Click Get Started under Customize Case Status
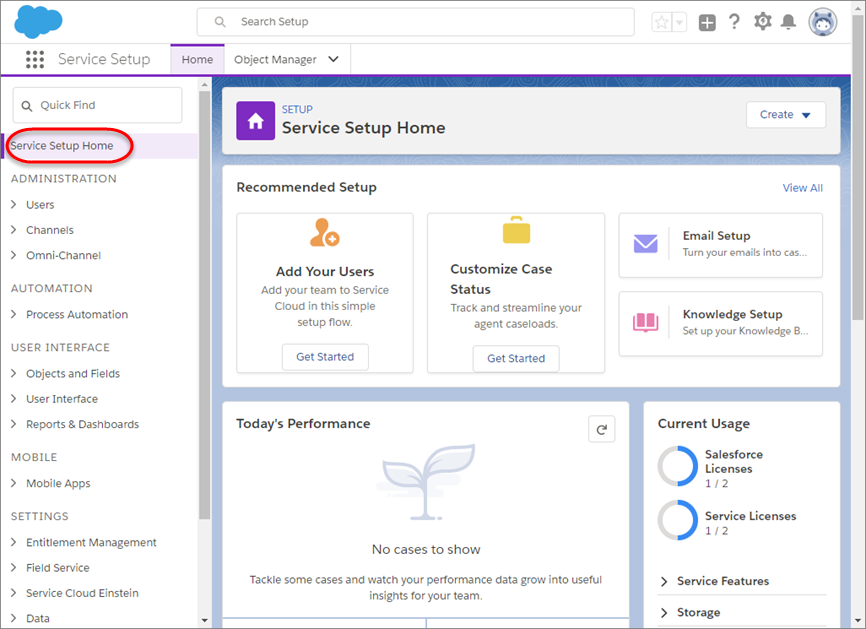This screenshot has width=866, height=629. click(x=516, y=358)
